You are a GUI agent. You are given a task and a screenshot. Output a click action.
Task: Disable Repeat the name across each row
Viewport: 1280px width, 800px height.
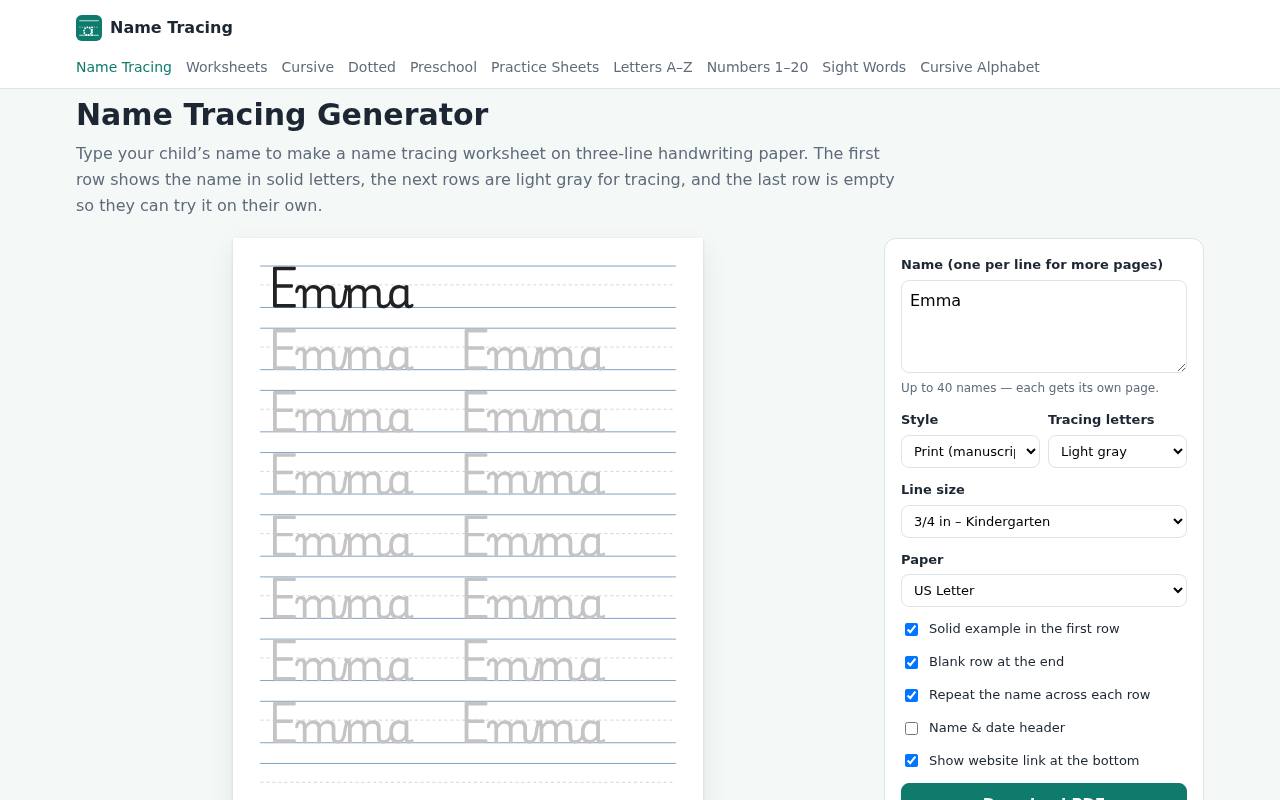click(x=911, y=695)
